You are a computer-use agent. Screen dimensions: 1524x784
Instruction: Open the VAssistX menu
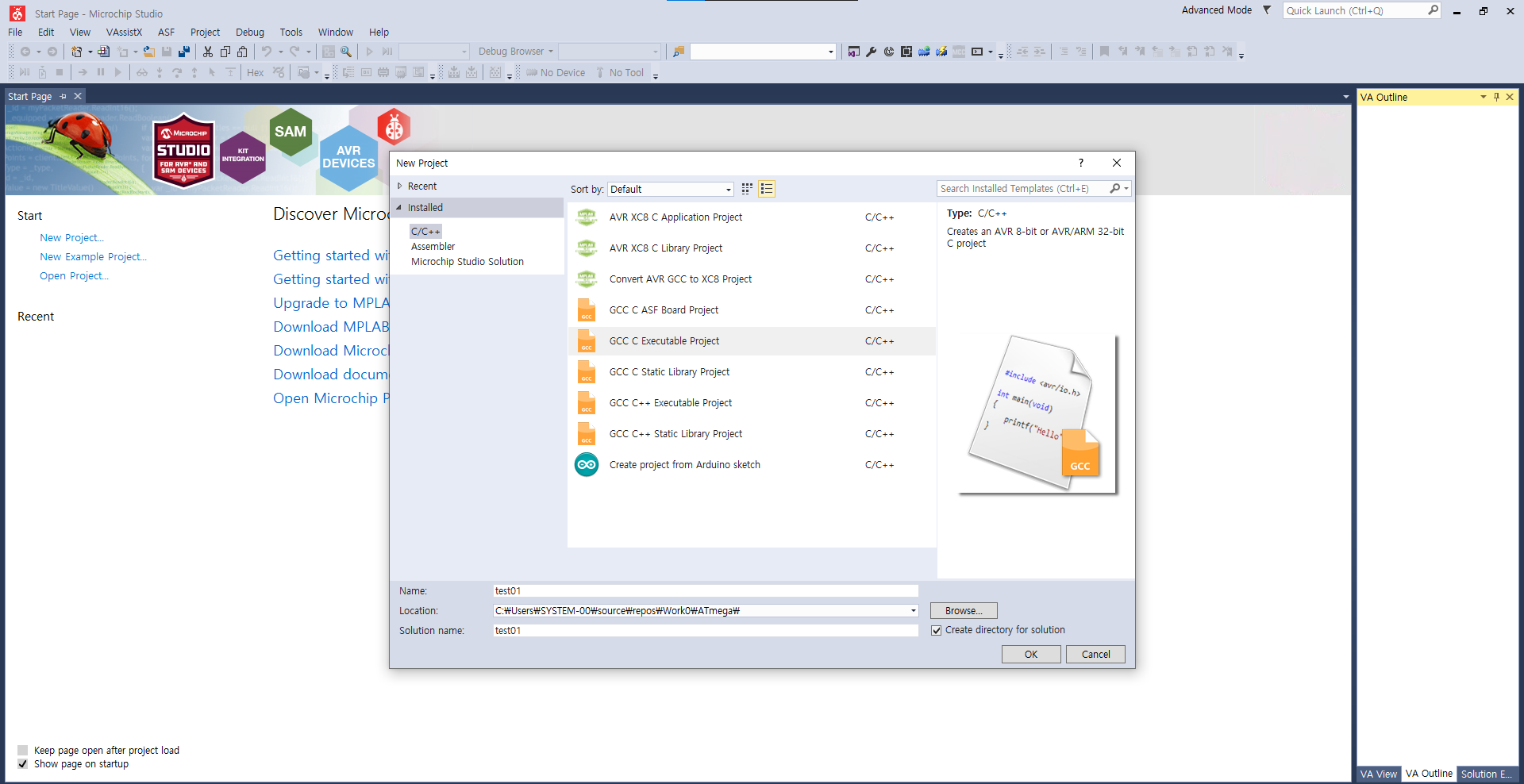click(124, 33)
